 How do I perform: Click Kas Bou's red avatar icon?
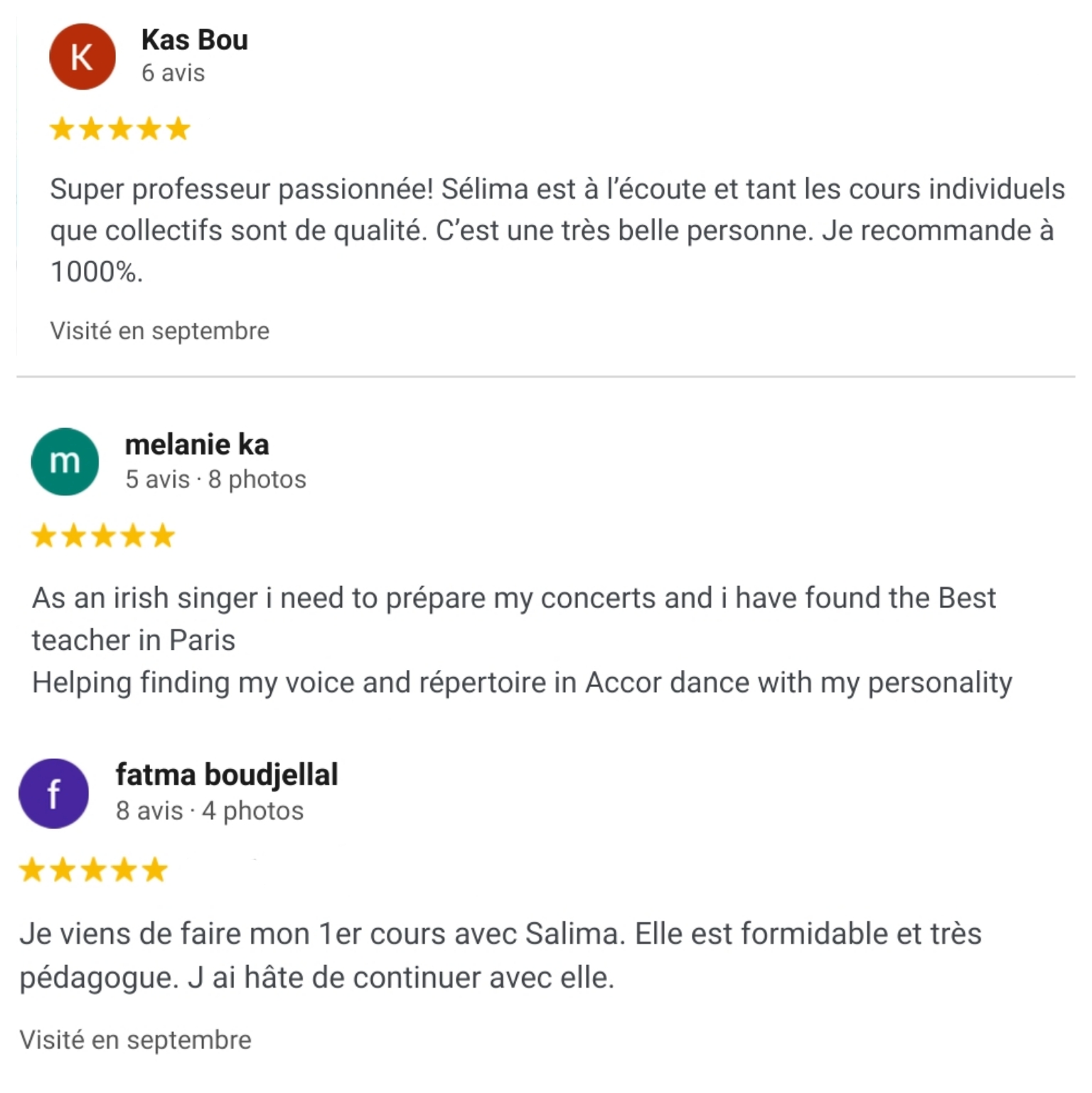click(82, 57)
